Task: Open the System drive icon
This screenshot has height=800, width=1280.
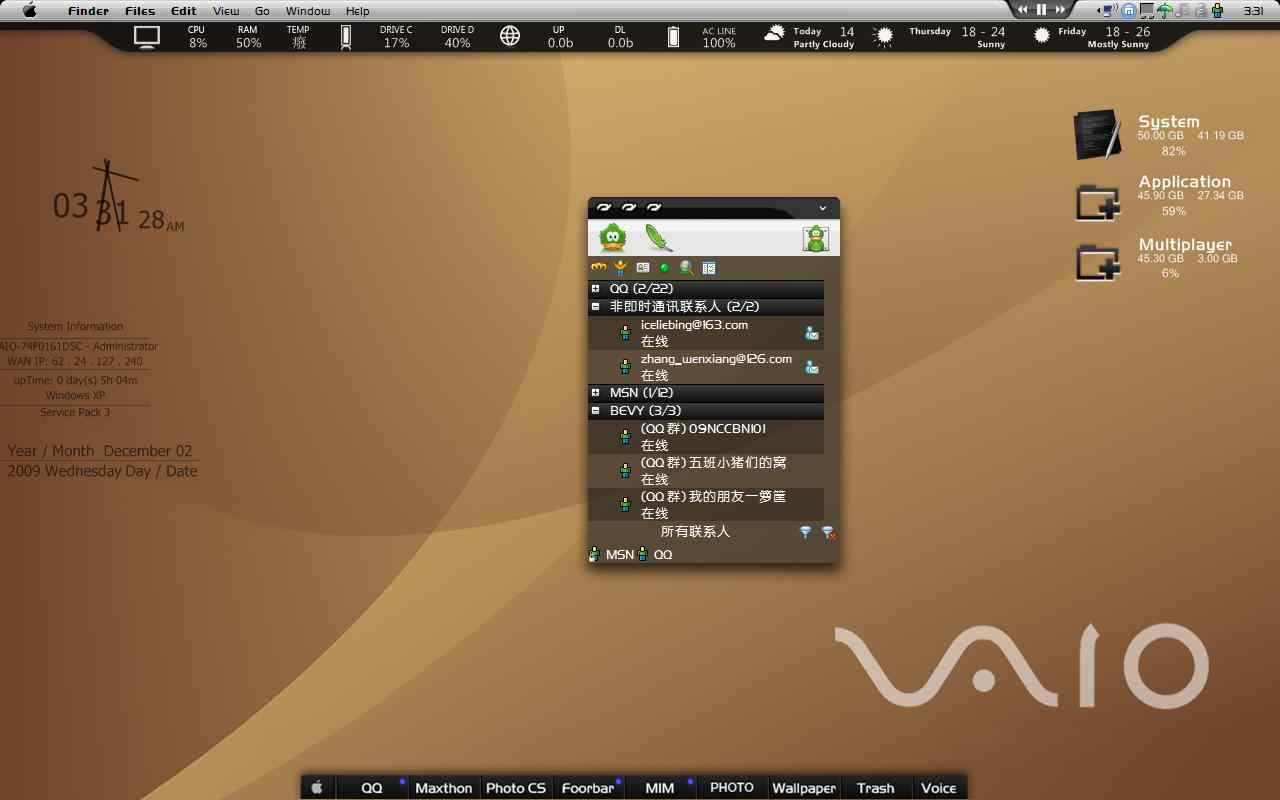Action: point(1098,134)
